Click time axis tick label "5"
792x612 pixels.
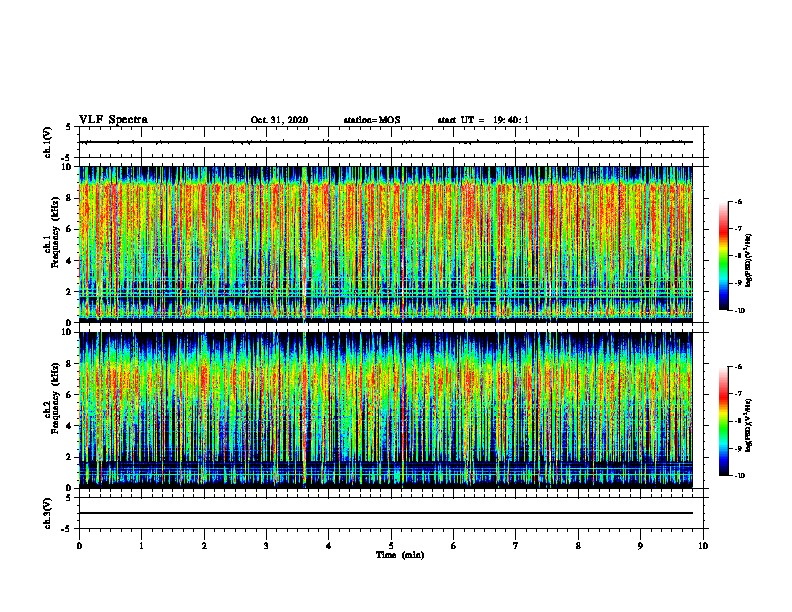coord(391,546)
